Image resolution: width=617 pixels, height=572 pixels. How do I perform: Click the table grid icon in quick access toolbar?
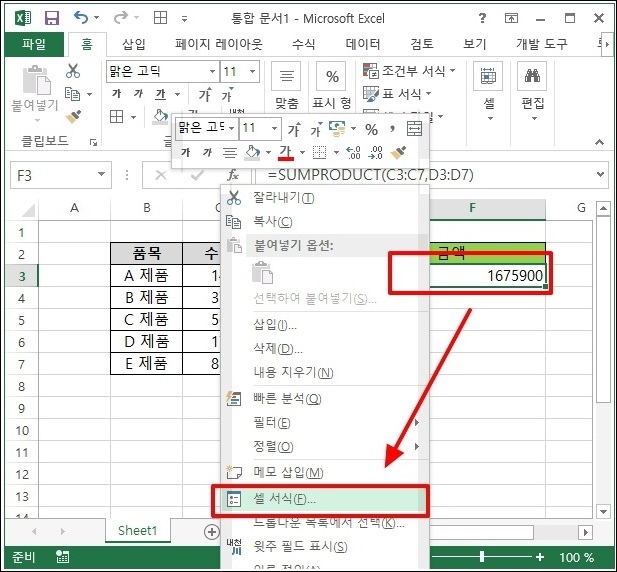point(161,18)
